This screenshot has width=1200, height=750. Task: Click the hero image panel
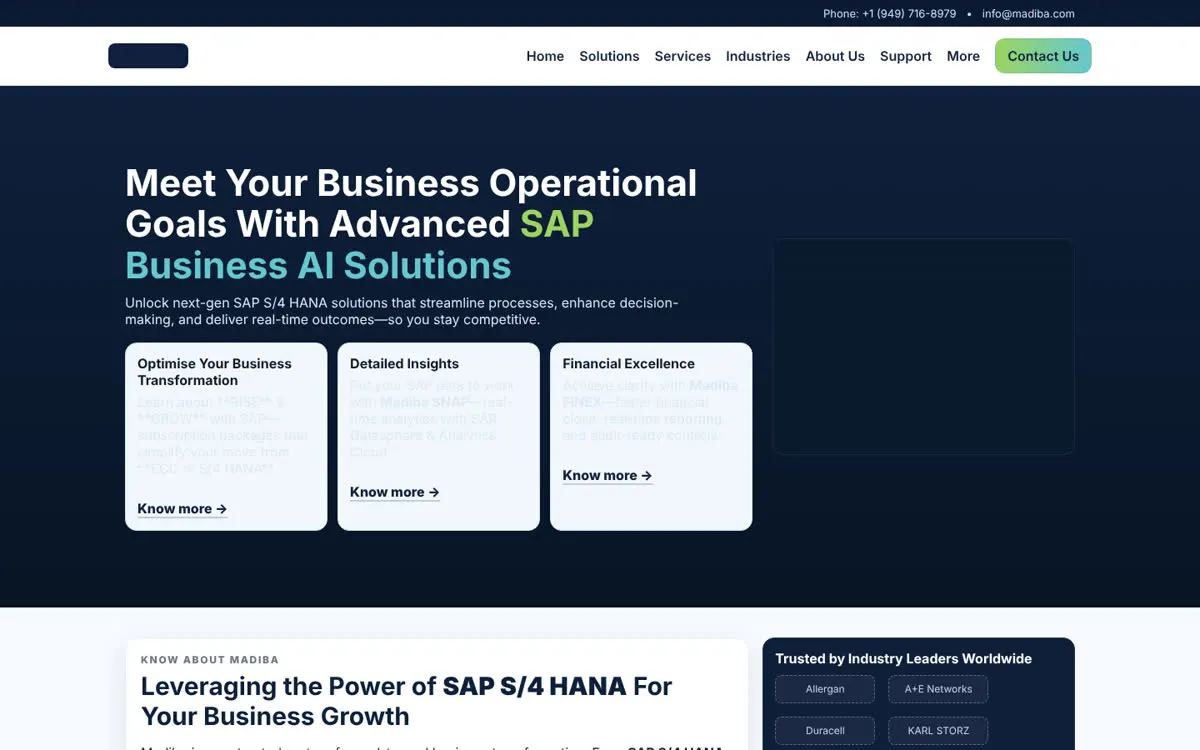pos(924,347)
